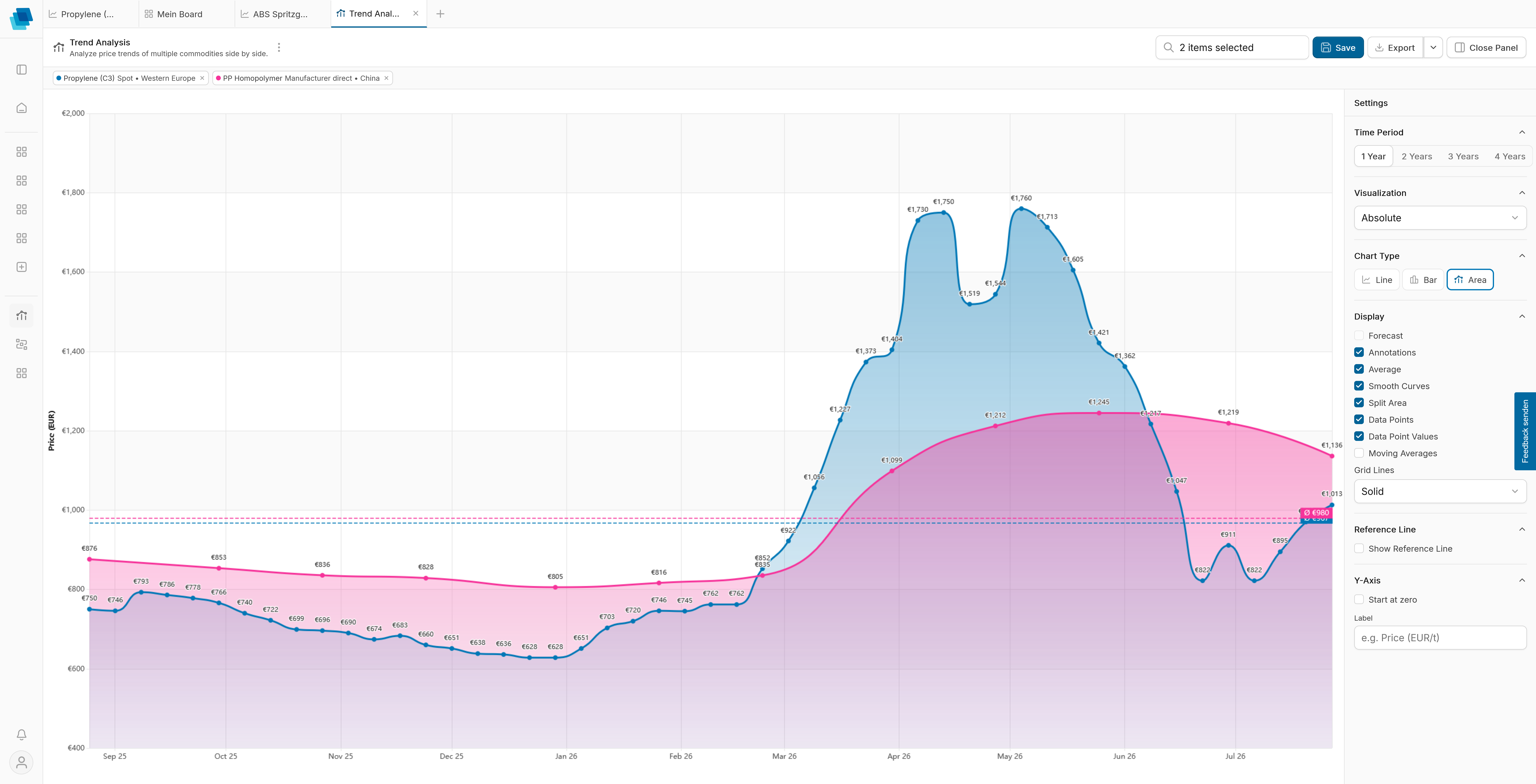Viewport: 1536px width, 784px height.
Task: Click the Export button
Action: [x=1395, y=48]
